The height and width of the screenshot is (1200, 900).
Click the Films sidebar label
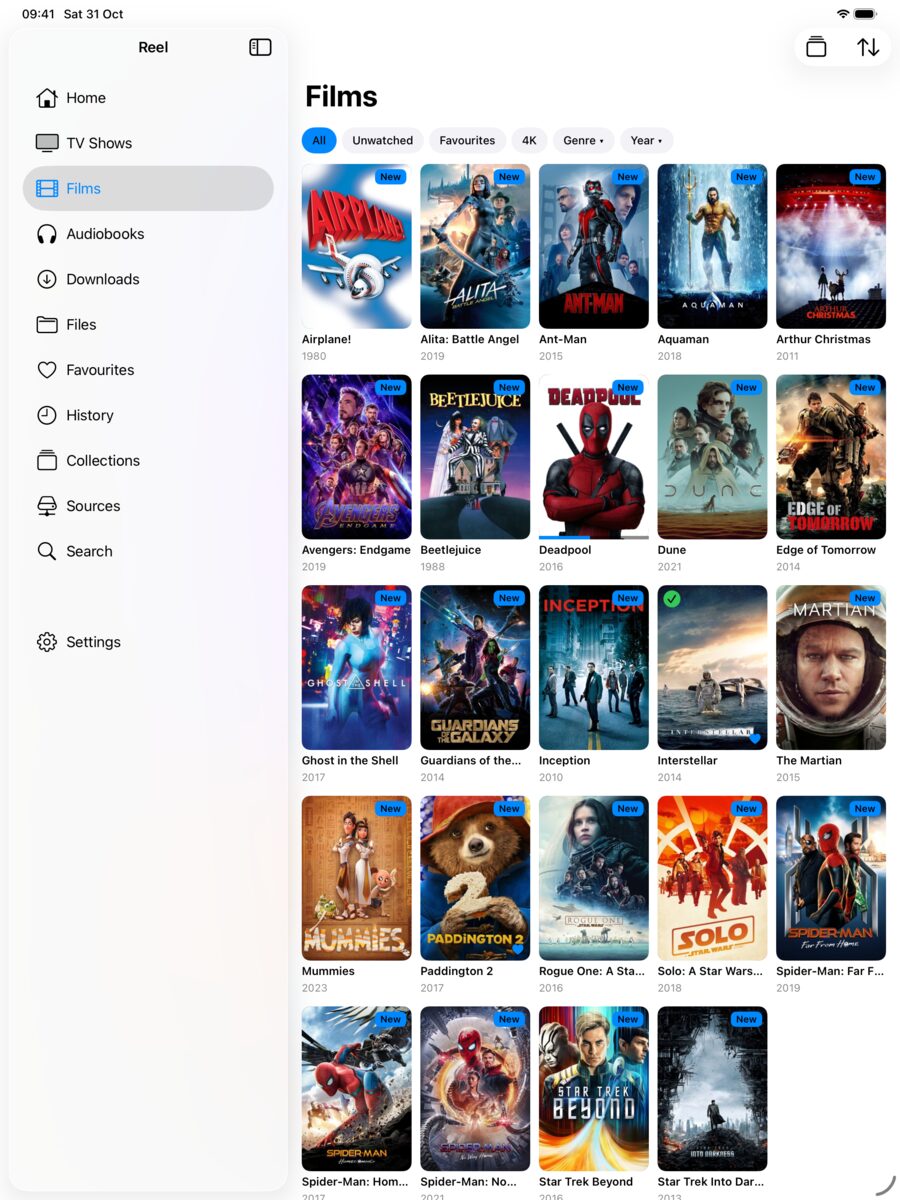click(x=84, y=188)
